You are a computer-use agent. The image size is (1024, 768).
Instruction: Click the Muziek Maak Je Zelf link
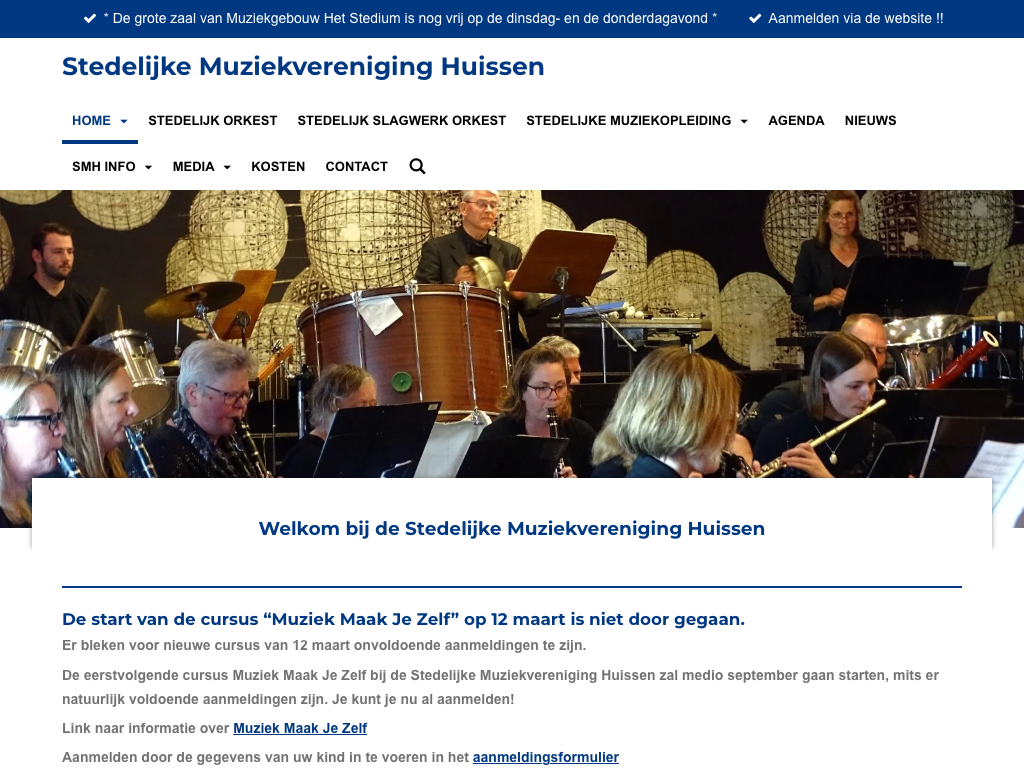[300, 728]
